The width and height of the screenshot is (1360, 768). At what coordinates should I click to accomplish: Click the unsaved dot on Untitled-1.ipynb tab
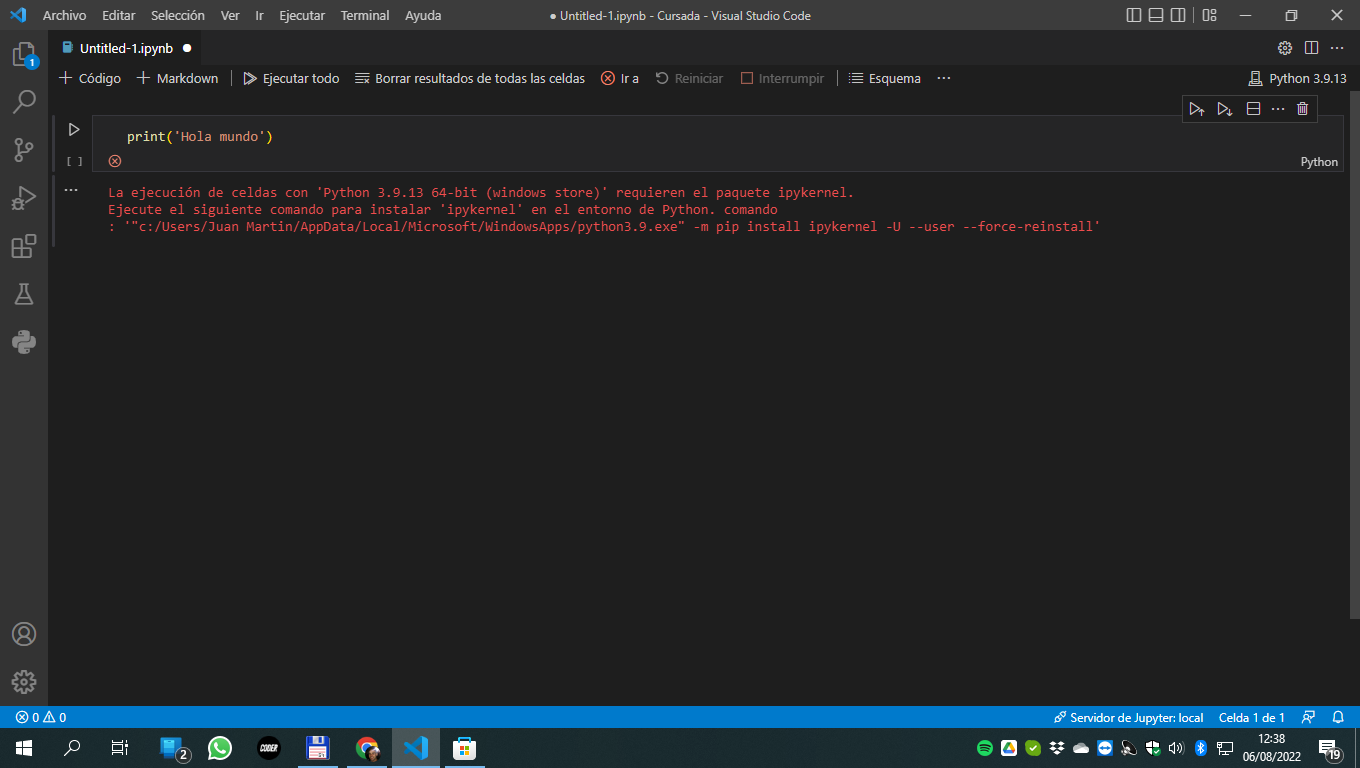tap(187, 48)
